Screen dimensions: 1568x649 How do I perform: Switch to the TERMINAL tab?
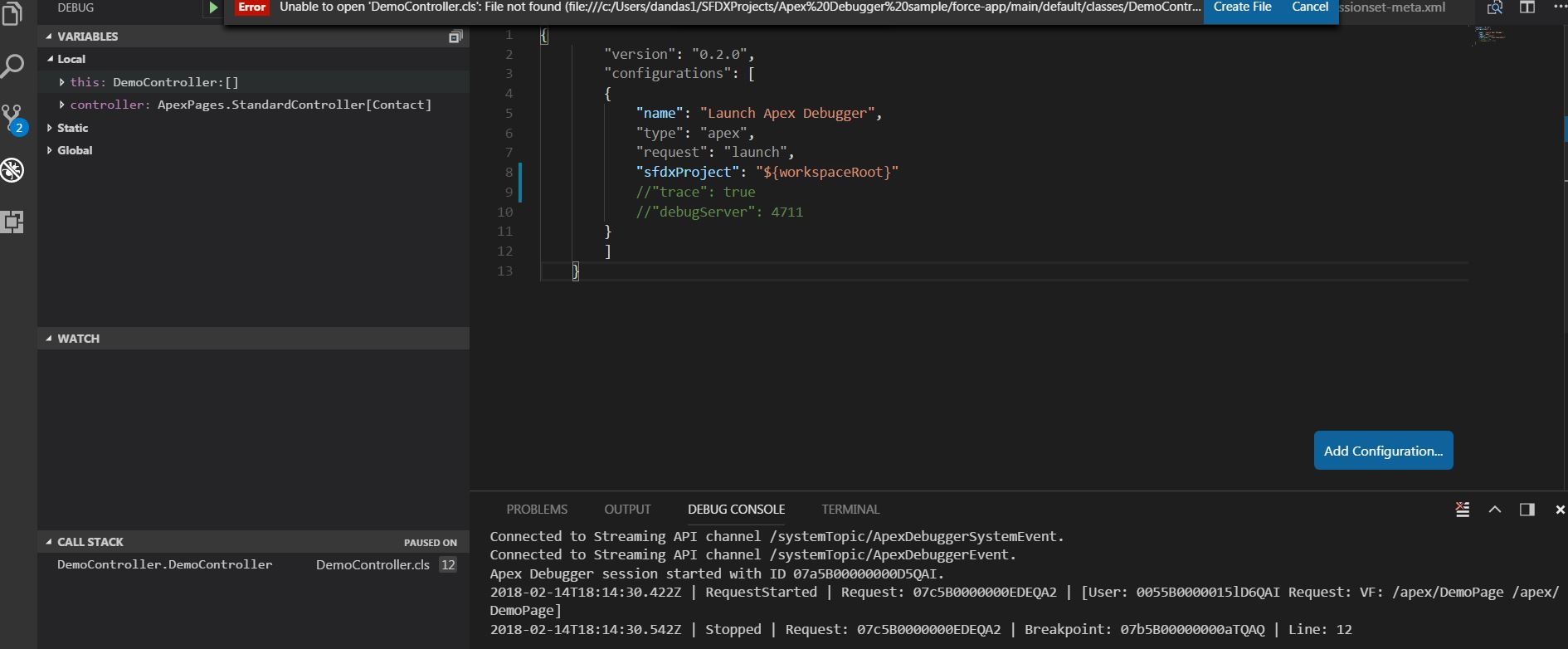(850, 510)
